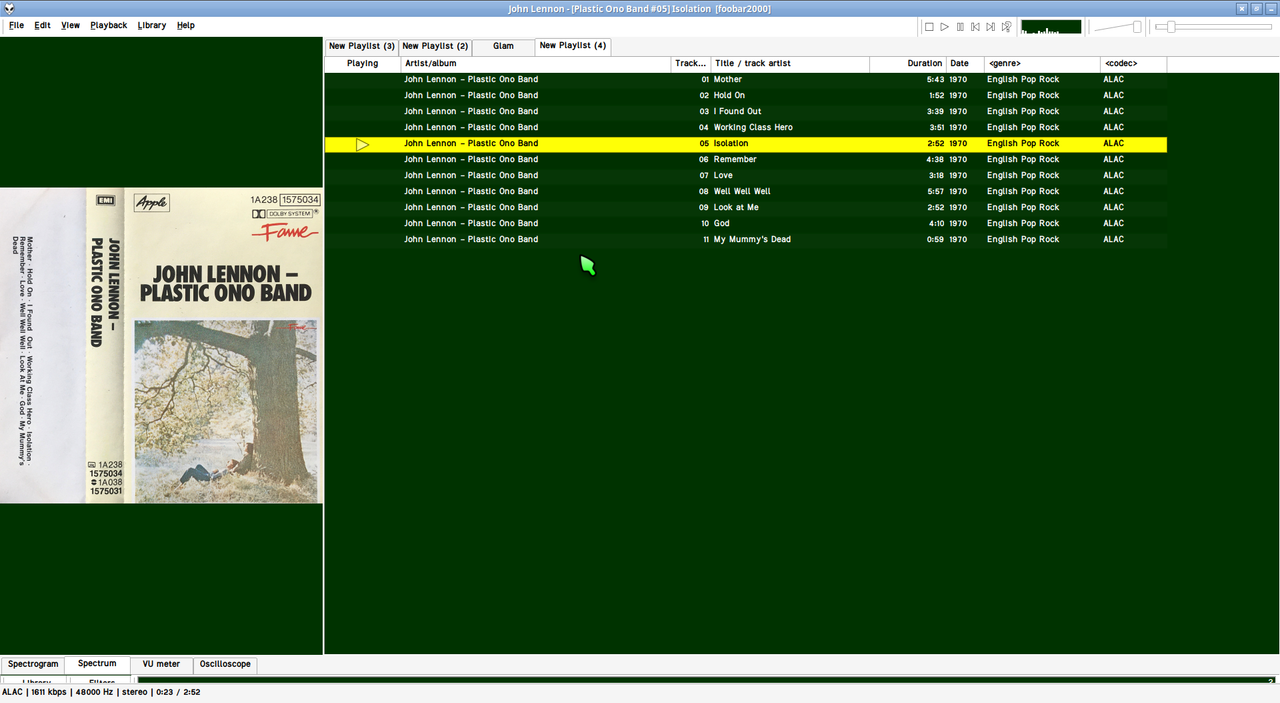Click the English Pop Rock genre in Hold On row

pos(1023,96)
